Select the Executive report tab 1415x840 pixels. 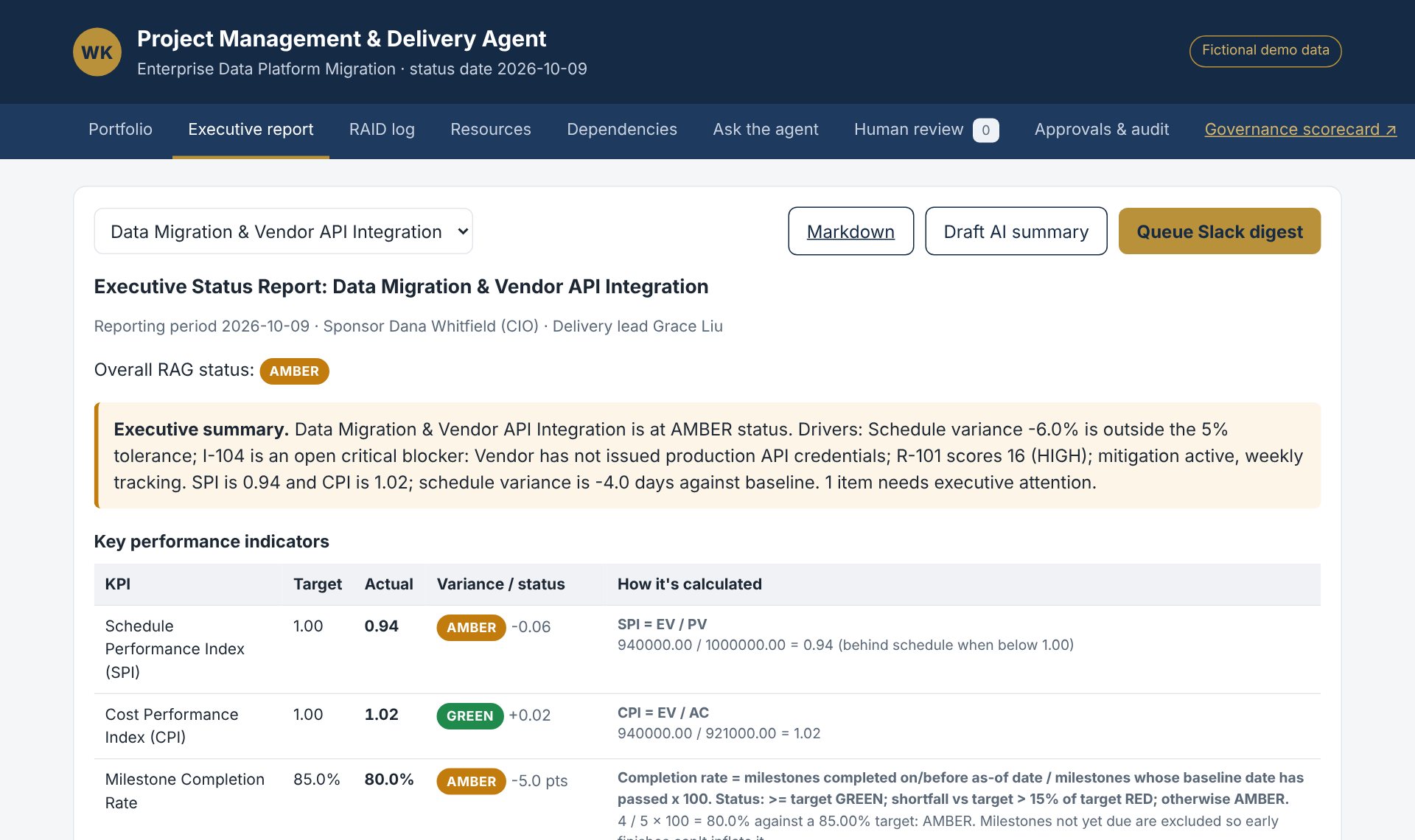[251, 130]
